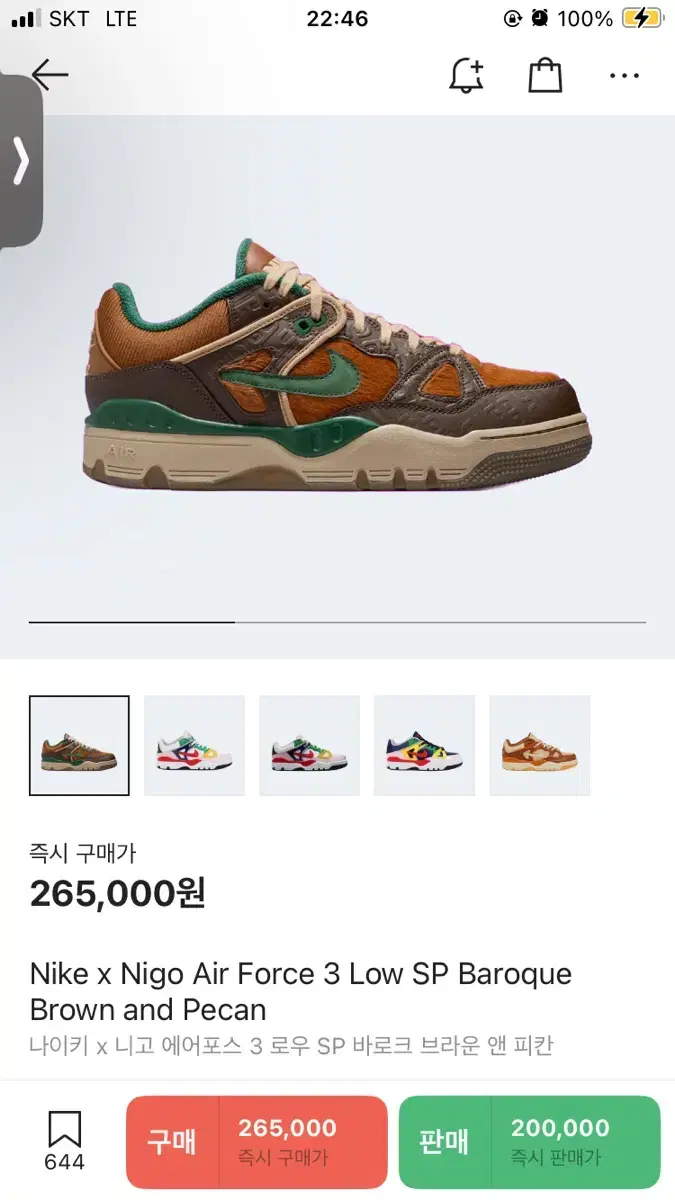Tap the main brown sneaker product image
The image size is (675, 1200).
(338, 365)
